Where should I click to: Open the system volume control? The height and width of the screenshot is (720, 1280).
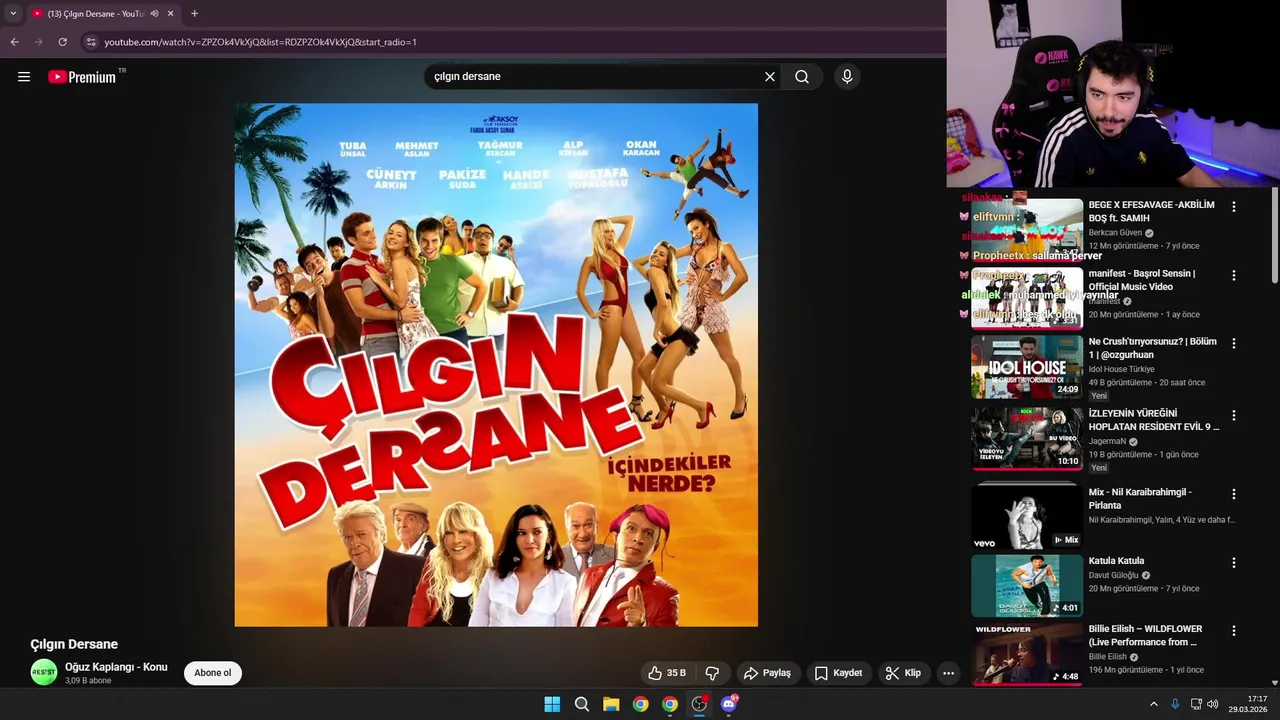tap(1213, 704)
